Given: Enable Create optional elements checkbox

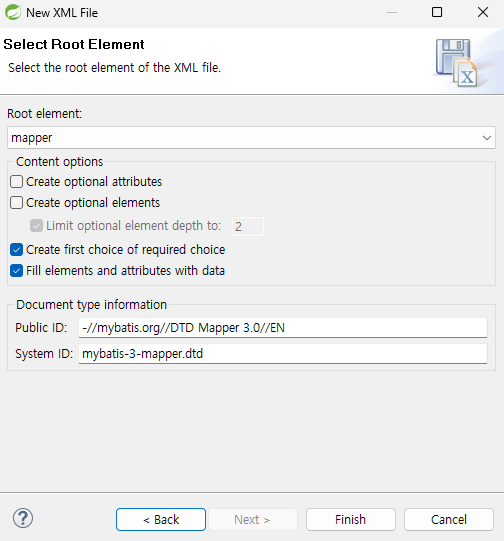Looking at the screenshot, I should pyautogui.click(x=17, y=203).
